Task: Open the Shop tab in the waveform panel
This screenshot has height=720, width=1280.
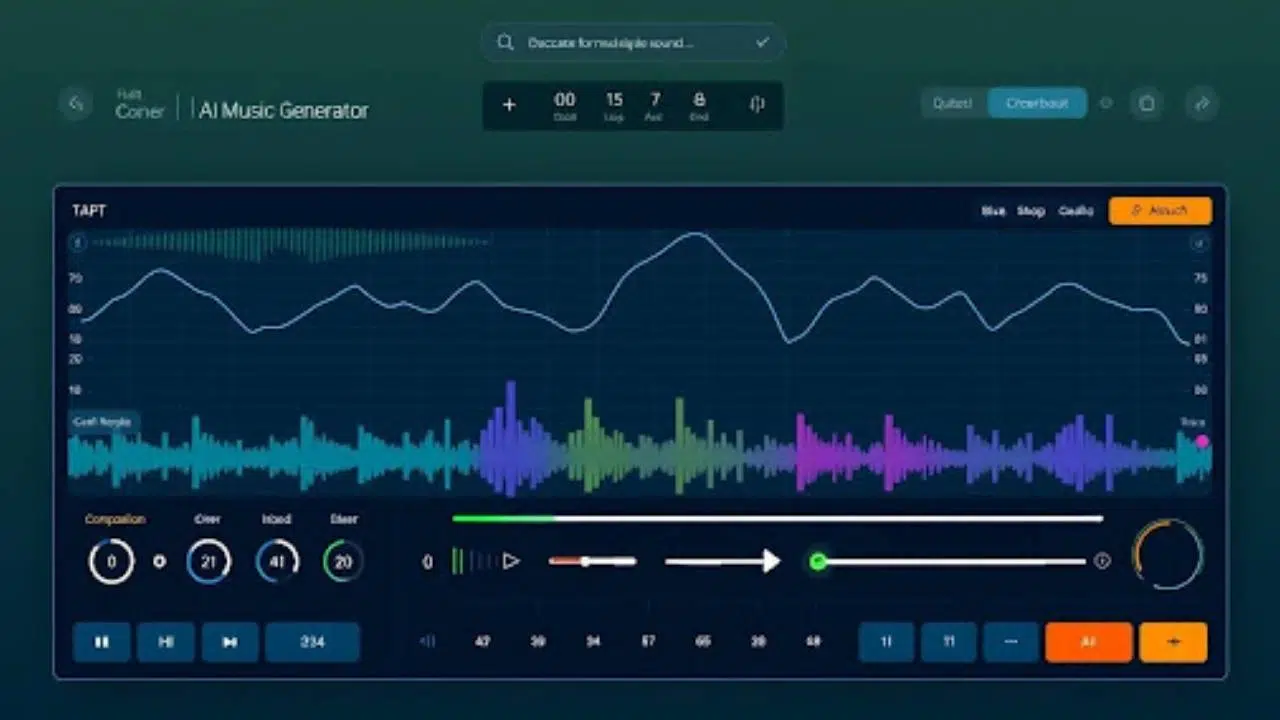Action: (1031, 211)
